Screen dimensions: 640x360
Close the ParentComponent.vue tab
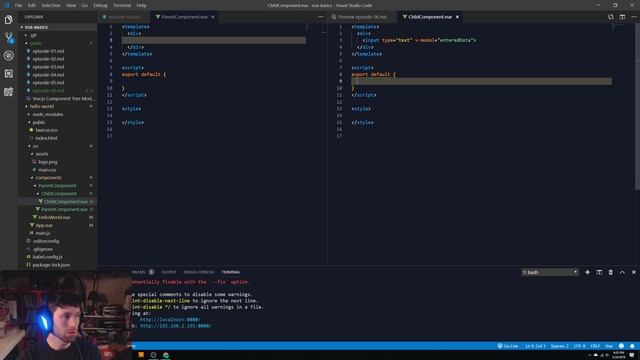(213, 17)
